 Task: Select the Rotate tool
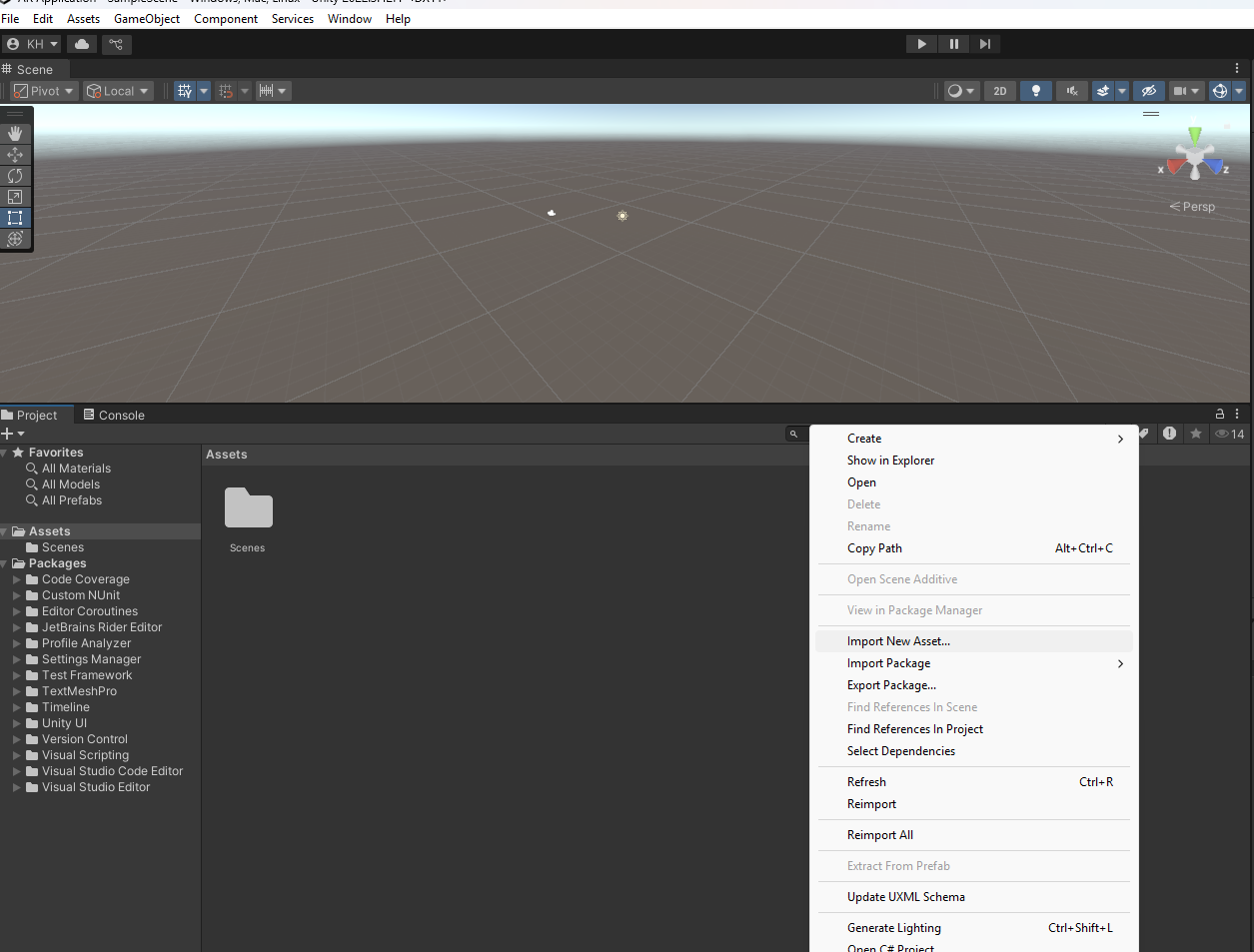coord(15,176)
